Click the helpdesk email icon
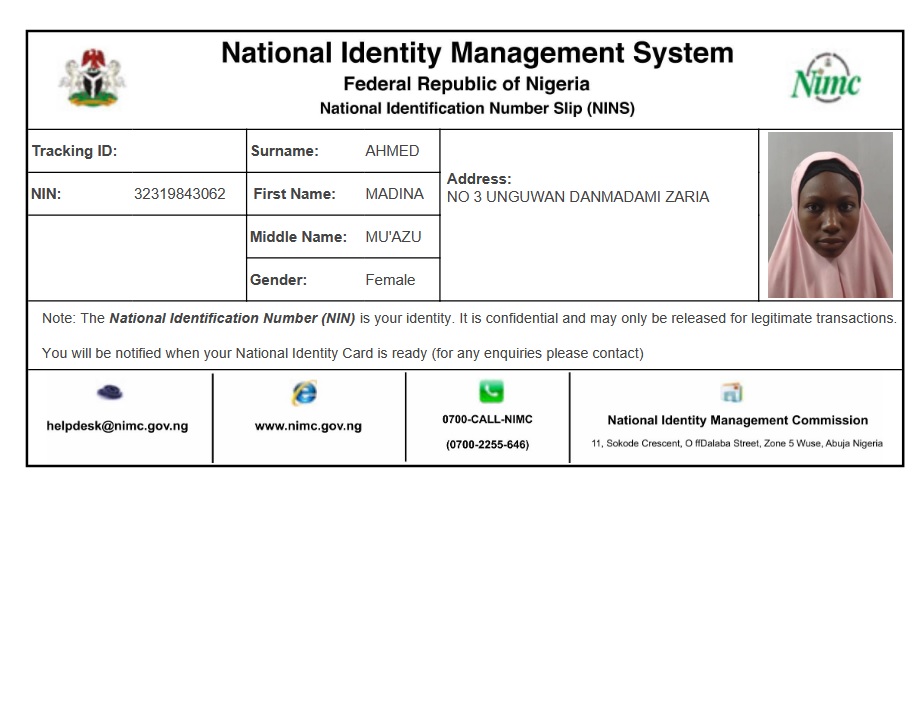913x719 pixels. pyautogui.click(x=110, y=392)
